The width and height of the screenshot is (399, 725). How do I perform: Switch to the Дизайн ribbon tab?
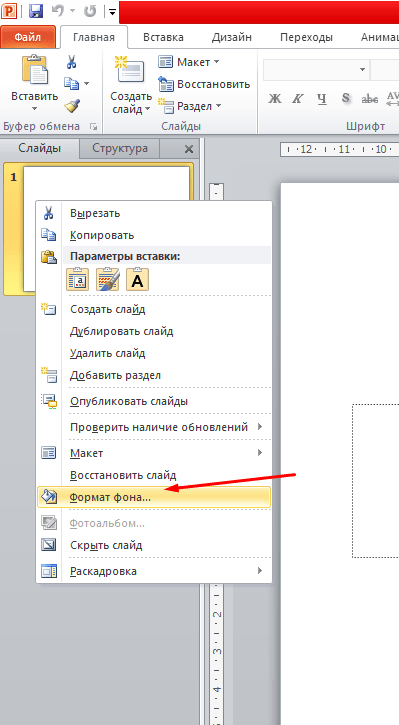pyautogui.click(x=232, y=37)
